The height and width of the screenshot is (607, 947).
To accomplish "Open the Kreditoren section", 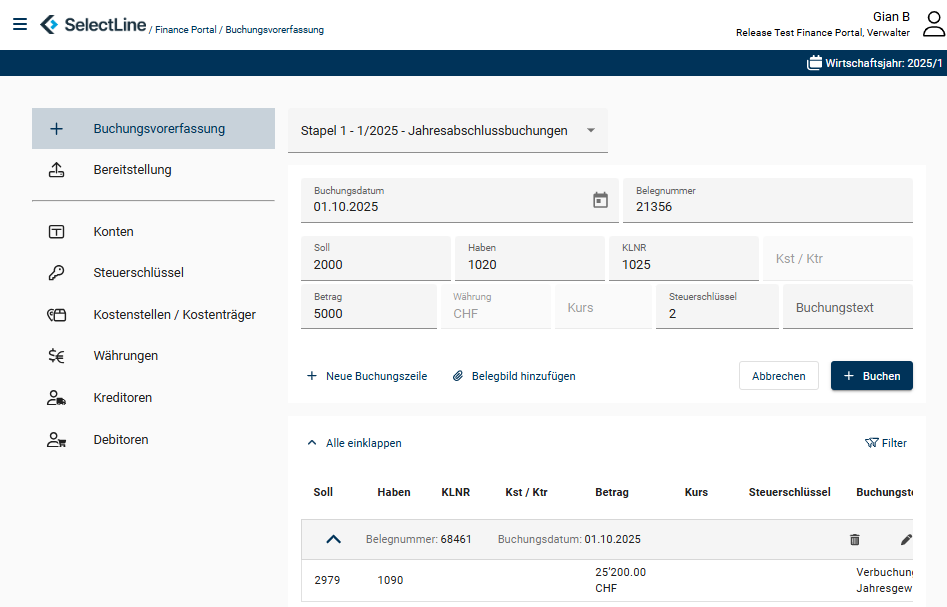I will coord(122,398).
